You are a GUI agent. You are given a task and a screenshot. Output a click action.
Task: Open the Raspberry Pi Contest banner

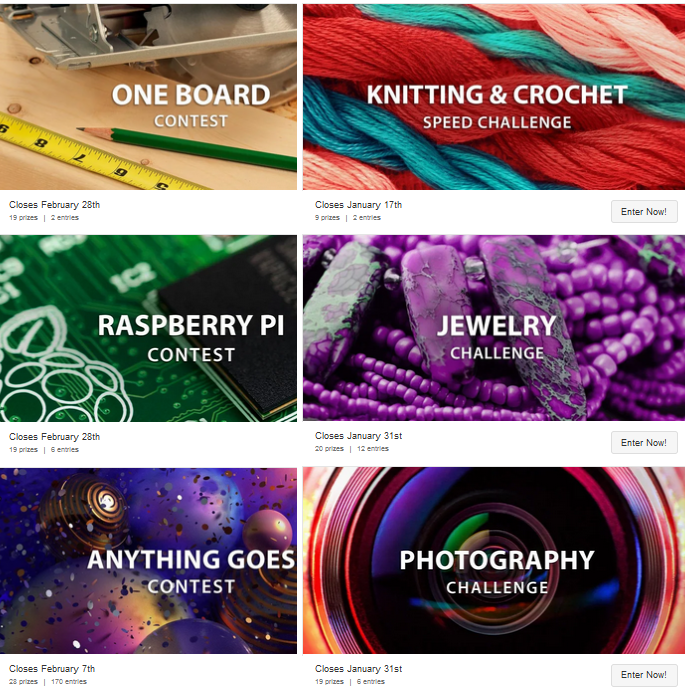point(148,328)
